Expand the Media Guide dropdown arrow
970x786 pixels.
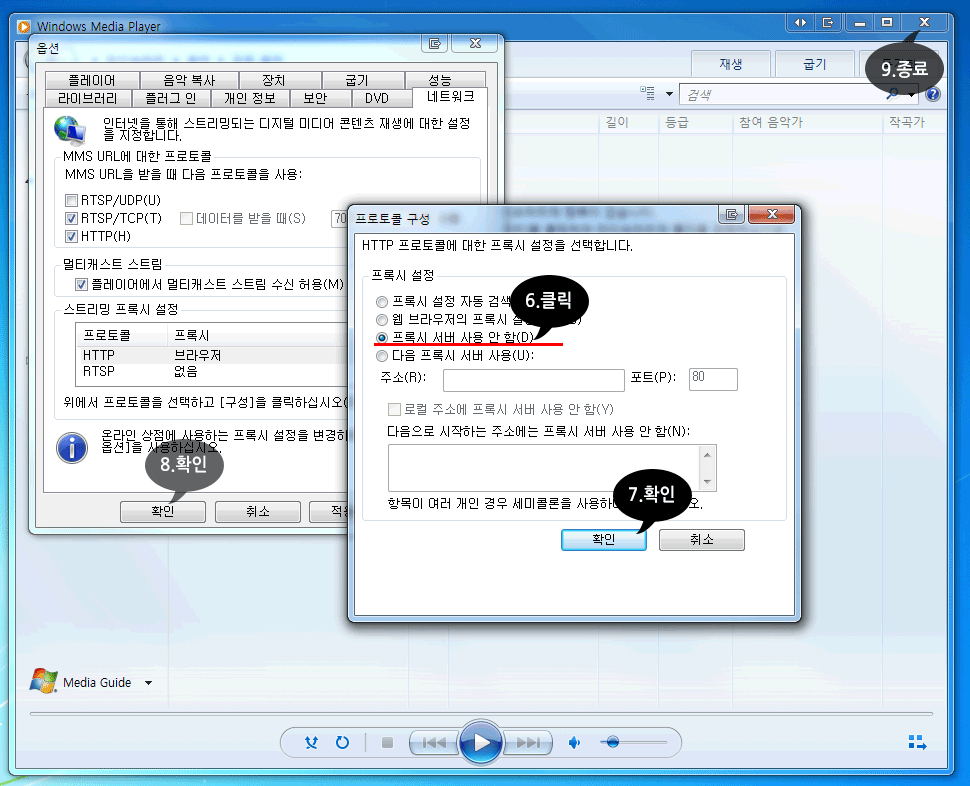(x=148, y=683)
